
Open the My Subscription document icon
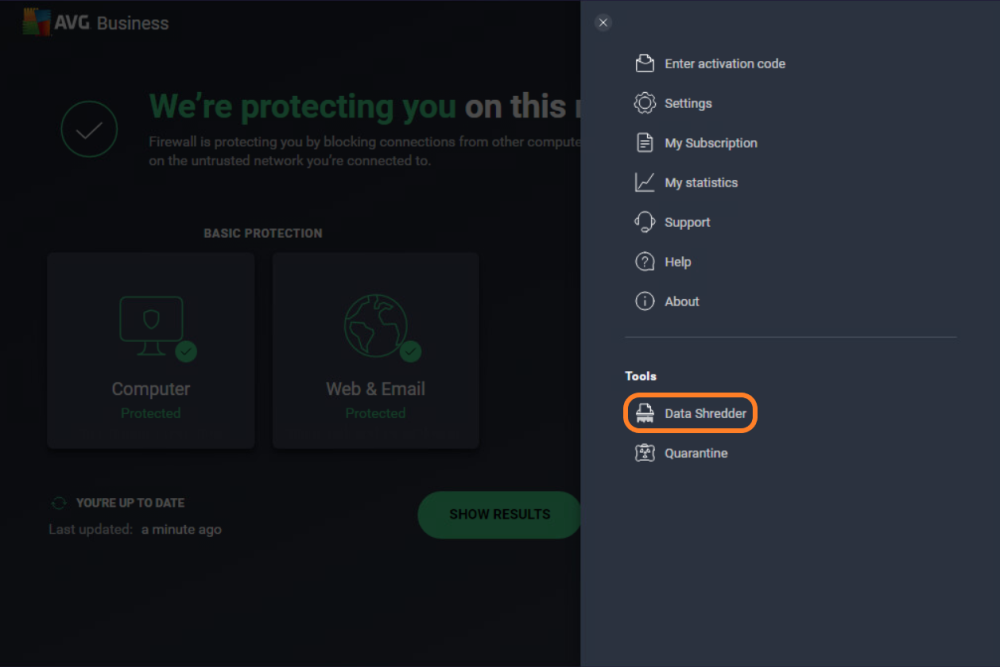point(643,142)
